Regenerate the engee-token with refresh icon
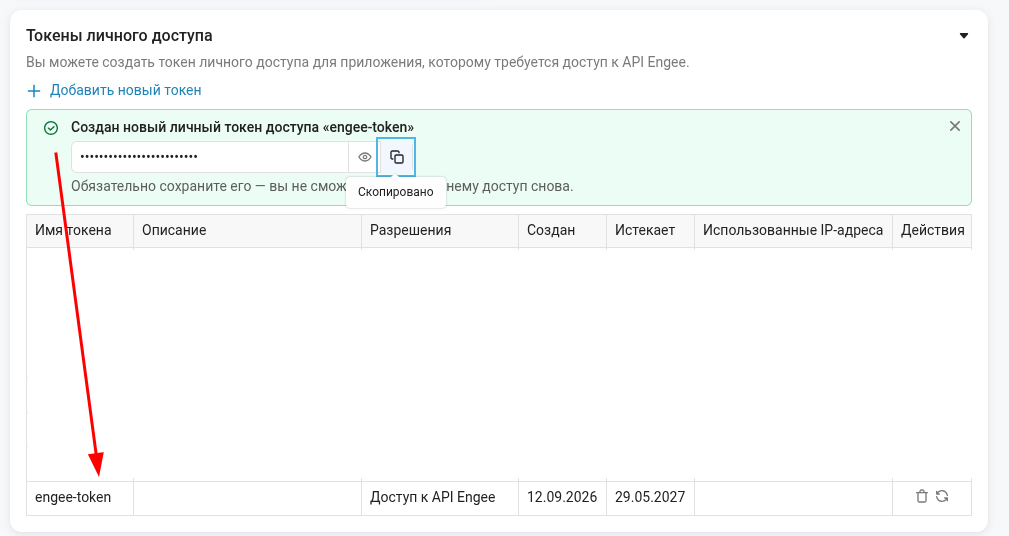 click(942, 496)
